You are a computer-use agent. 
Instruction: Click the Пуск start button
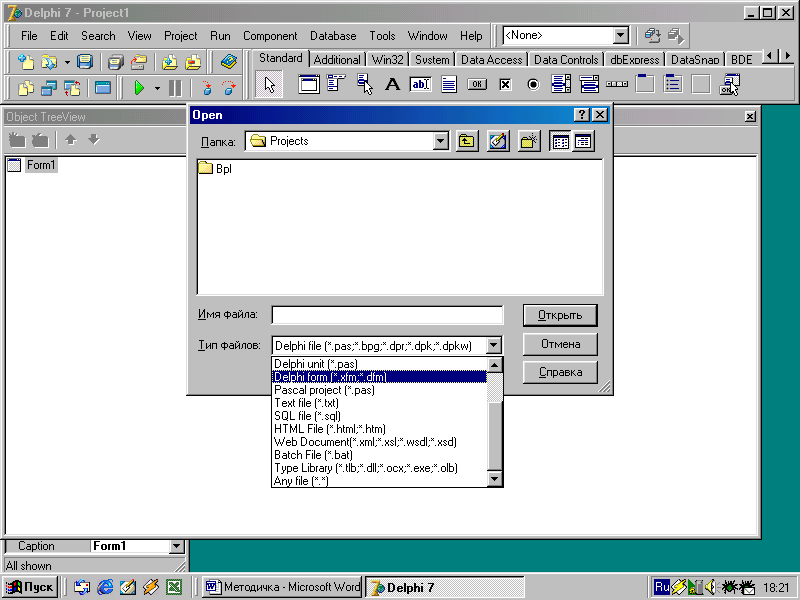(30, 587)
